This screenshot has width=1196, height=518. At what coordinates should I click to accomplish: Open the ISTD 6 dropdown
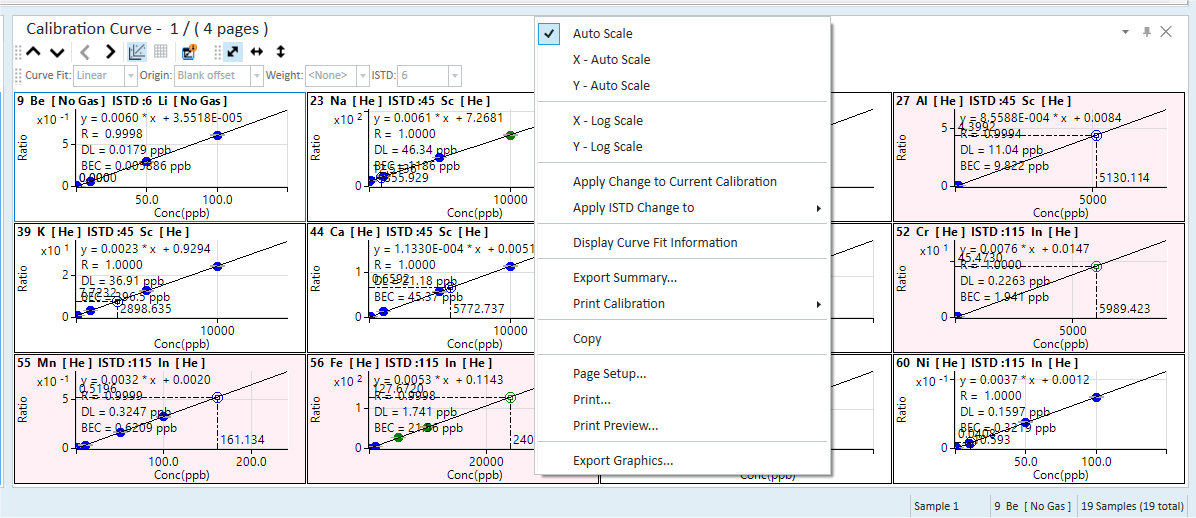coord(455,76)
